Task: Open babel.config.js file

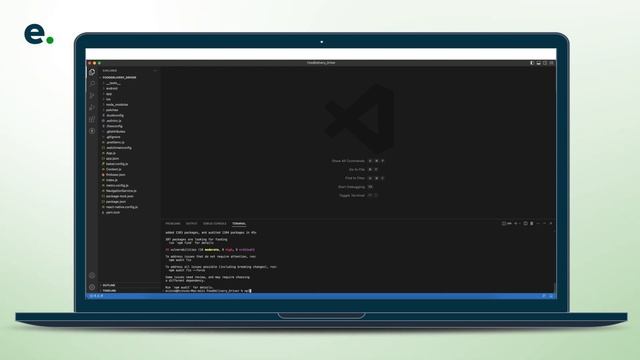Action: click(117, 164)
